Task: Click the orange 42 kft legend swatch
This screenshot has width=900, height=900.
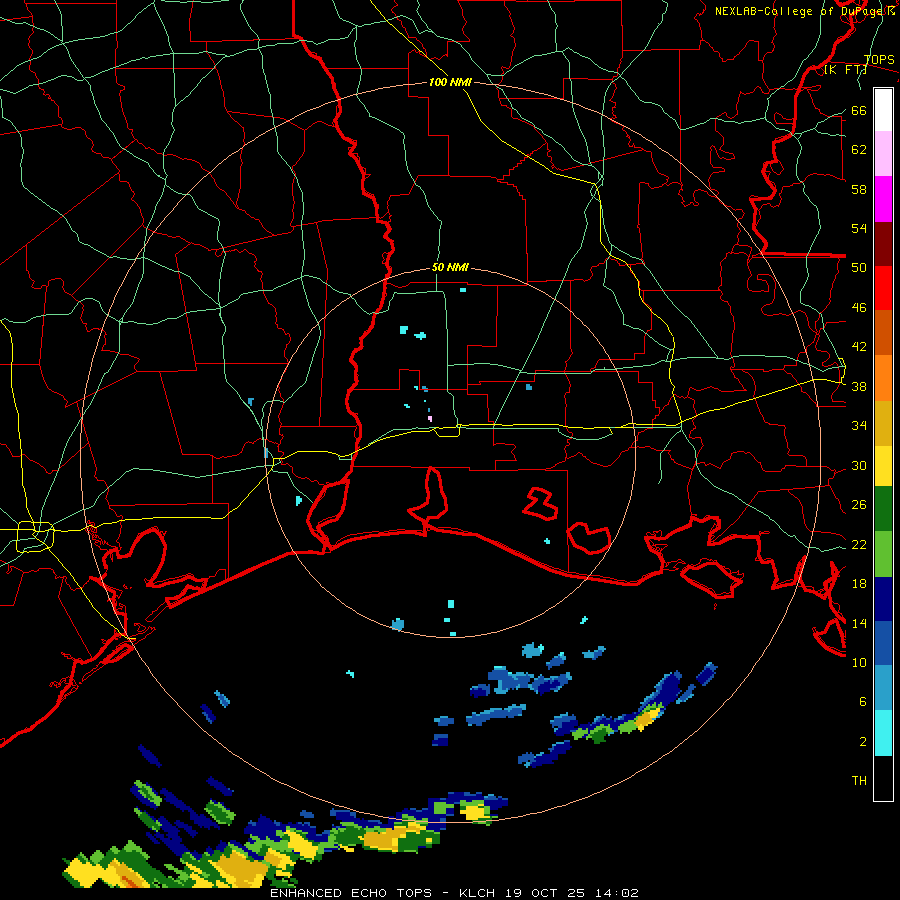Action: [x=883, y=378]
